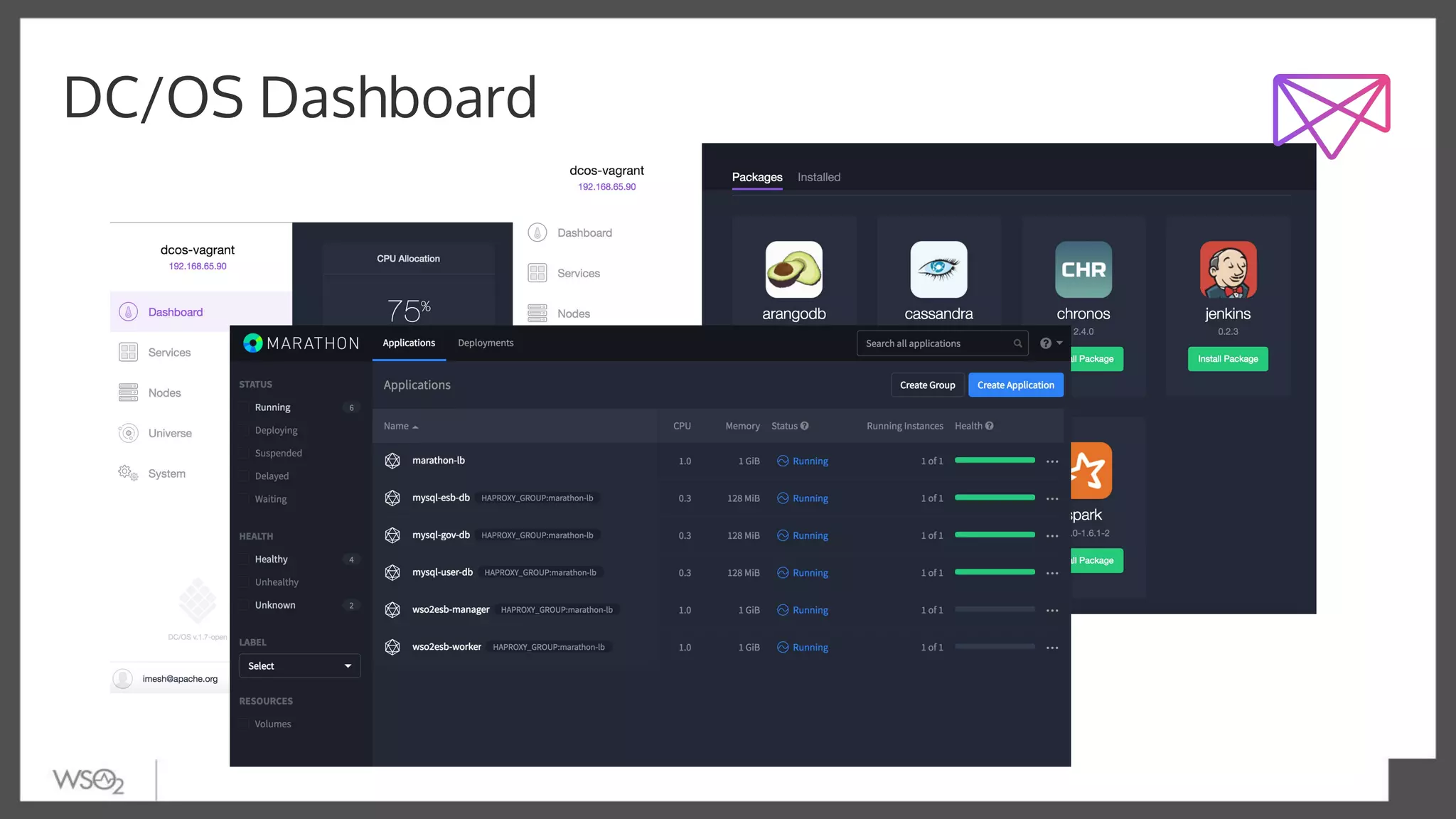Select the cassandra eye package icon
This screenshot has height=819, width=1456.
pyautogui.click(x=938, y=269)
